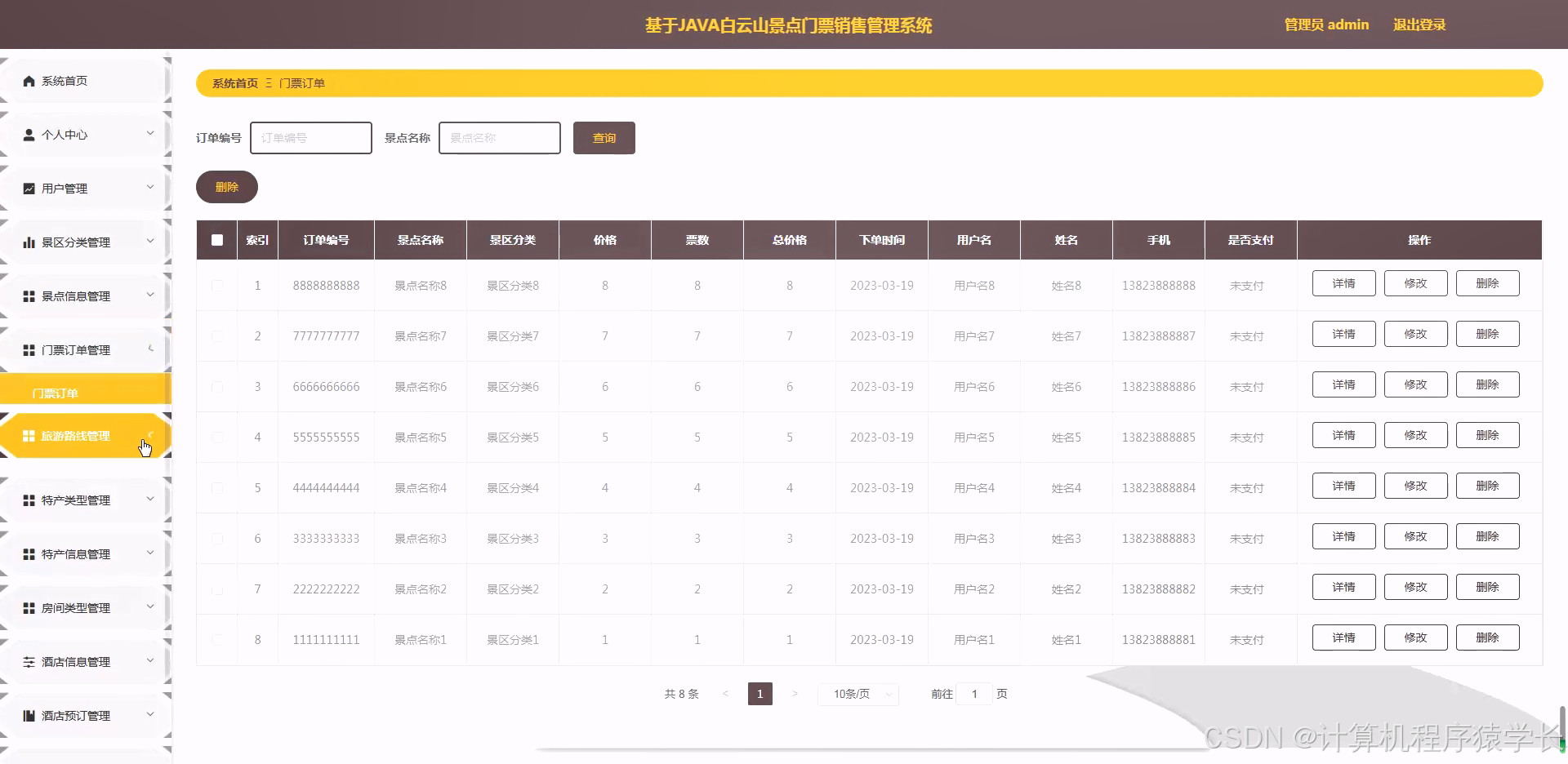The image size is (1568, 764).
Task: Click 删除 for order 1111111111
Action: click(1488, 637)
